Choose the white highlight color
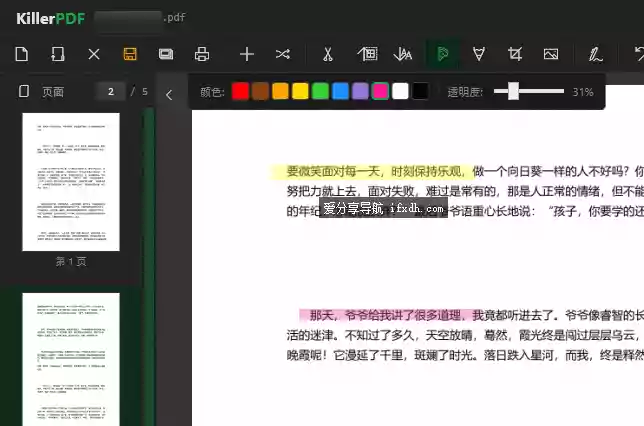This screenshot has height=426, width=644. point(400,91)
